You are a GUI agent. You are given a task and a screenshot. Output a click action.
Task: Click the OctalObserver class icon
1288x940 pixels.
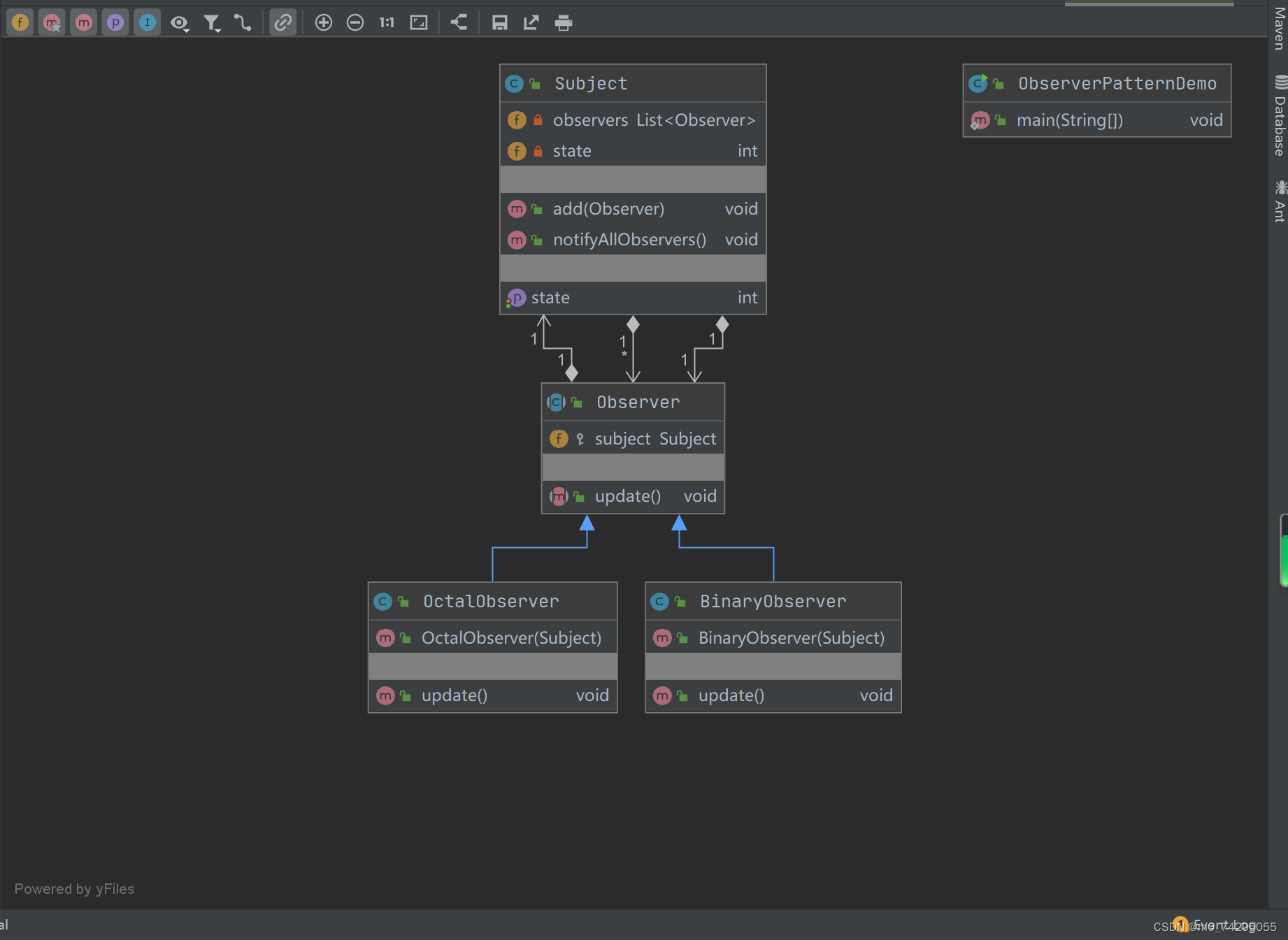tap(382, 602)
